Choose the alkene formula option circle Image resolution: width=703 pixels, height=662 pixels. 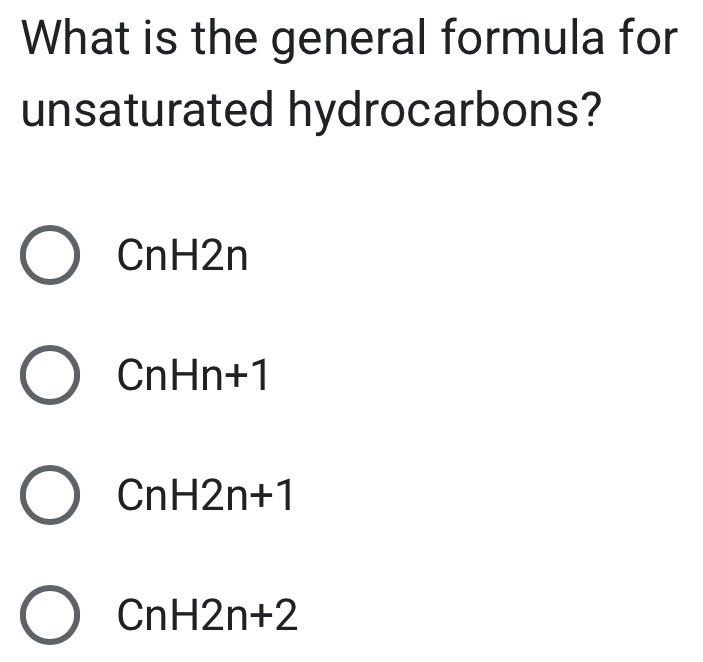[50, 258]
